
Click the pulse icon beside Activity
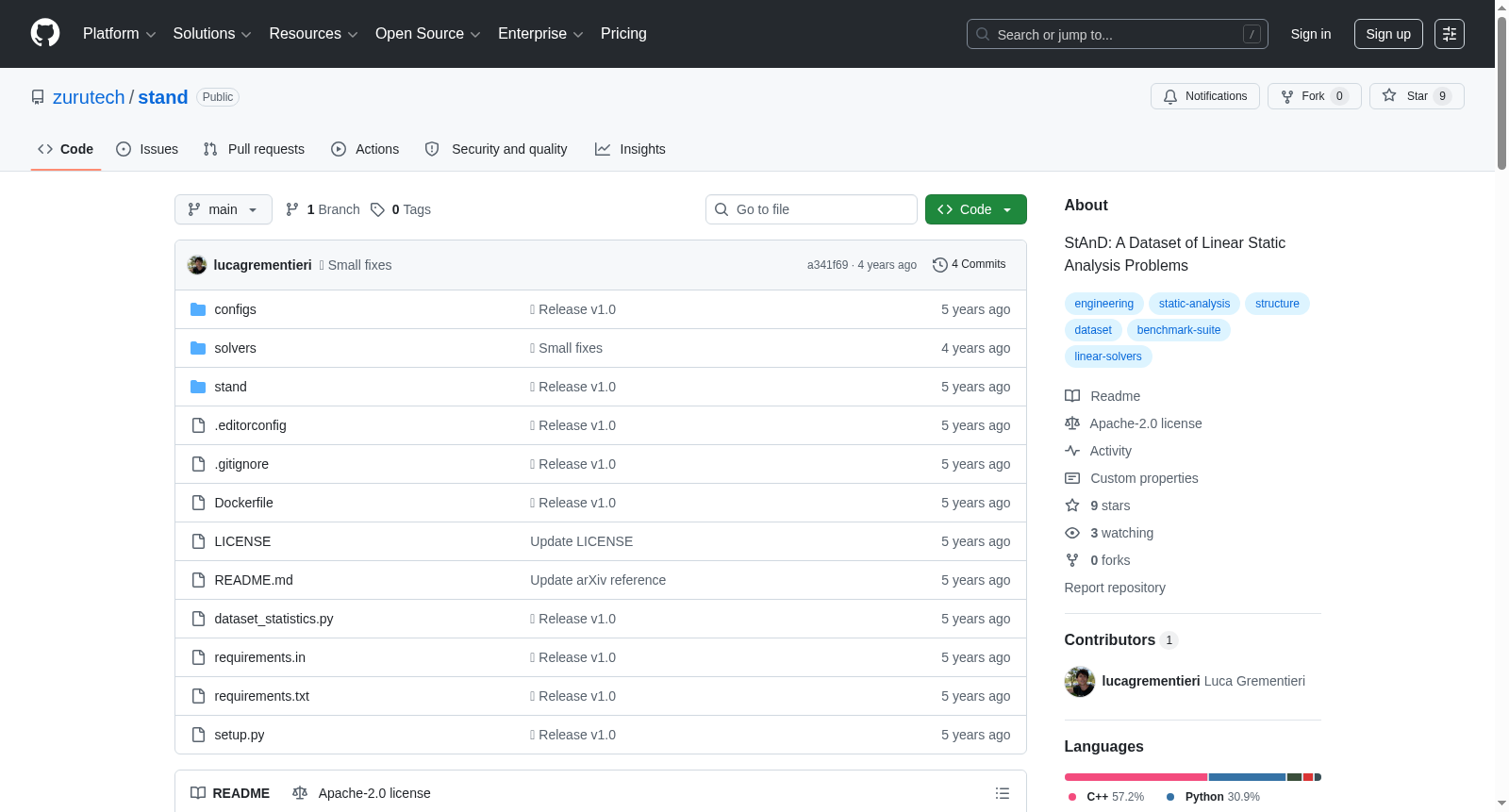(1072, 451)
